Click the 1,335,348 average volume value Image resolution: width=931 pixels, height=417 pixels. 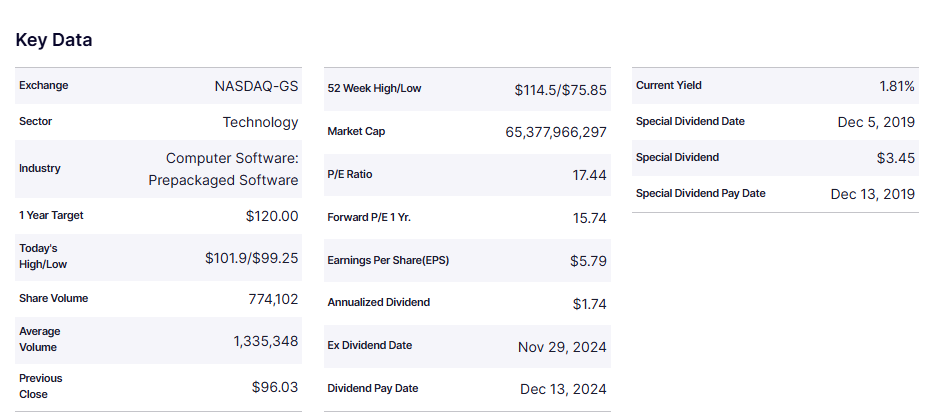pyautogui.click(x=265, y=341)
